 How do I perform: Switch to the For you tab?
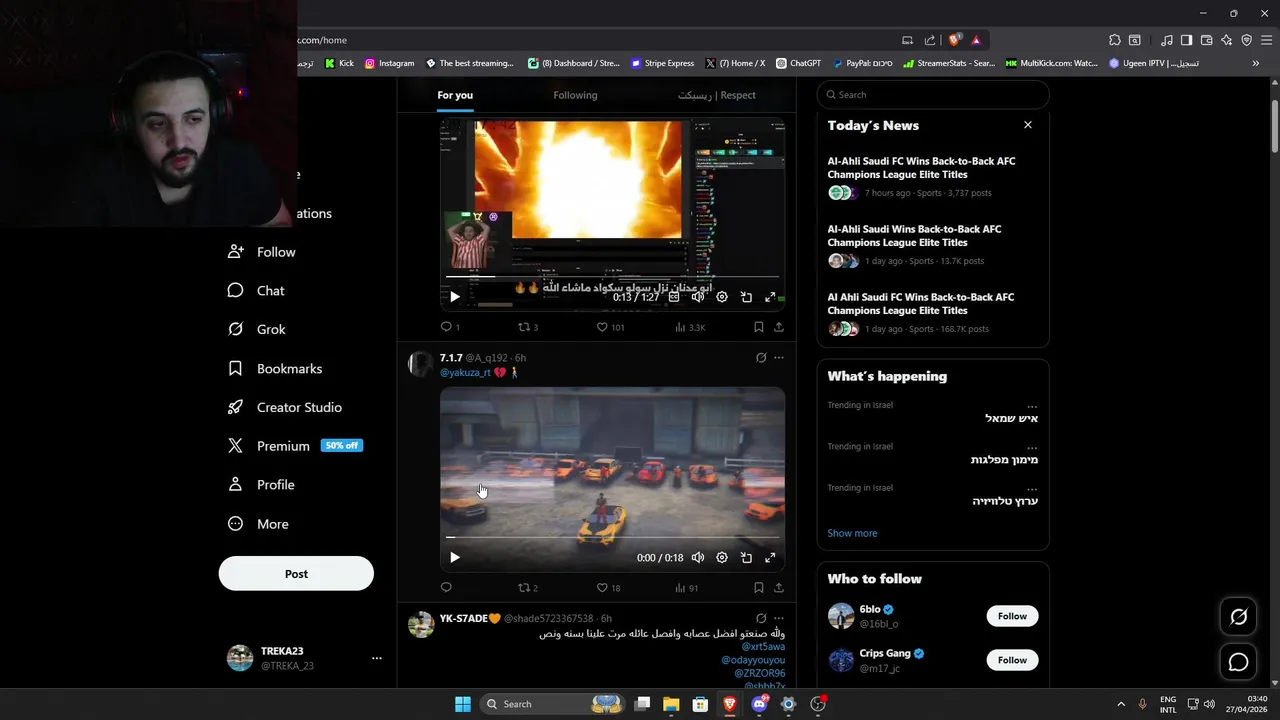point(455,95)
